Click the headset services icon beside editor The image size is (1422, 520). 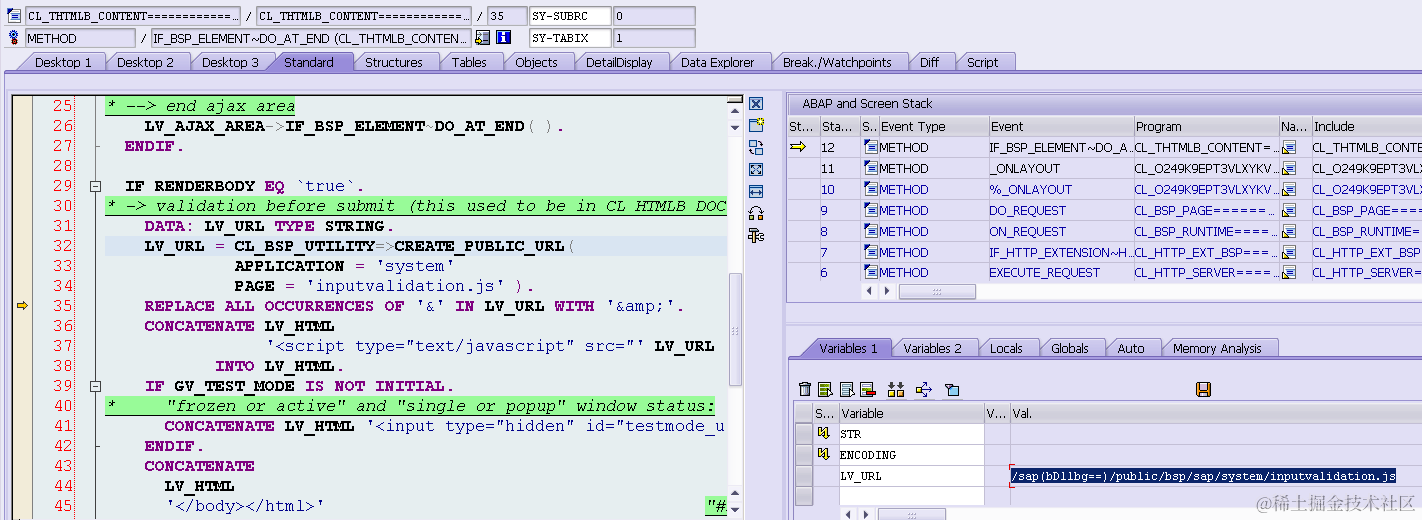(x=756, y=213)
